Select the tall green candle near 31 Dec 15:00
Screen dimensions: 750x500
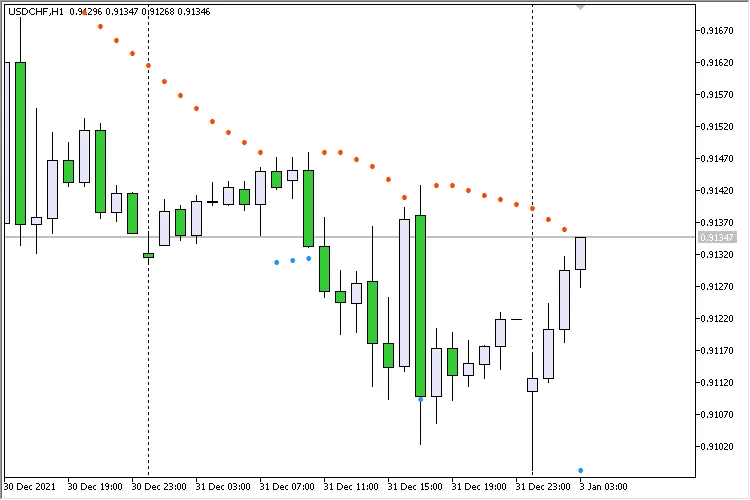[420, 305]
